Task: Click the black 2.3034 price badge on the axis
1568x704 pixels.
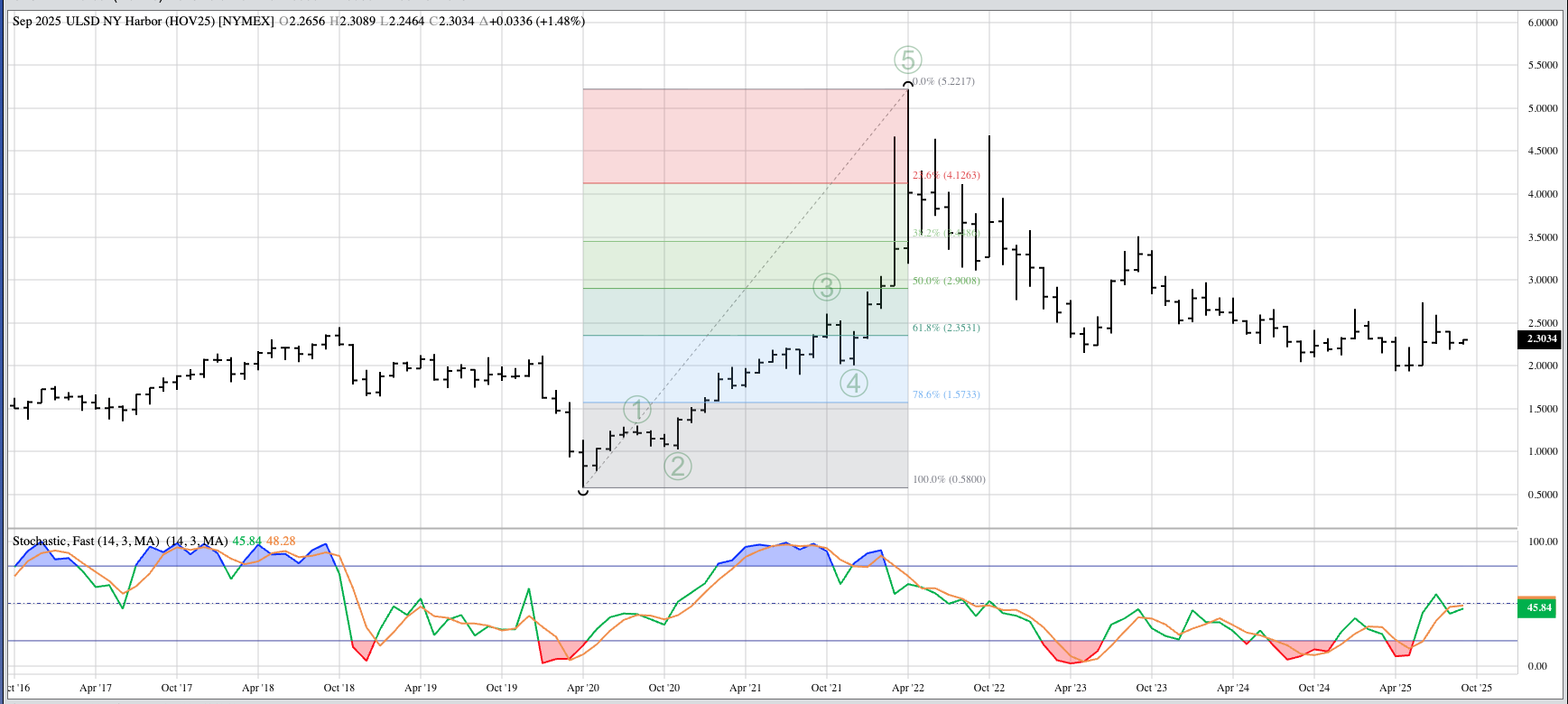Action: point(1541,339)
